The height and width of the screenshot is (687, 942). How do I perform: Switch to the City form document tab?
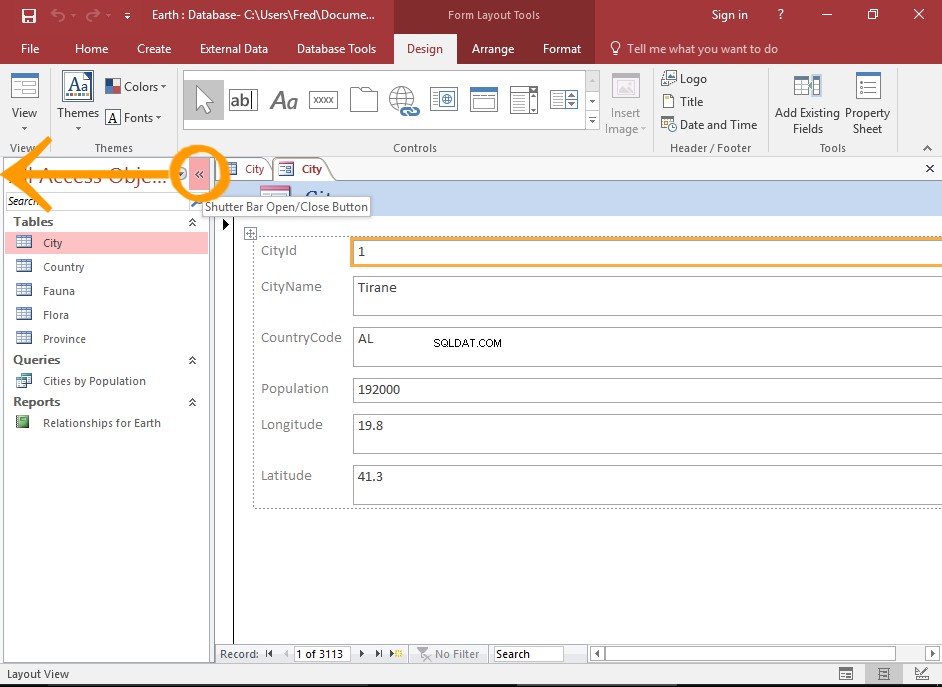pyautogui.click(x=301, y=169)
